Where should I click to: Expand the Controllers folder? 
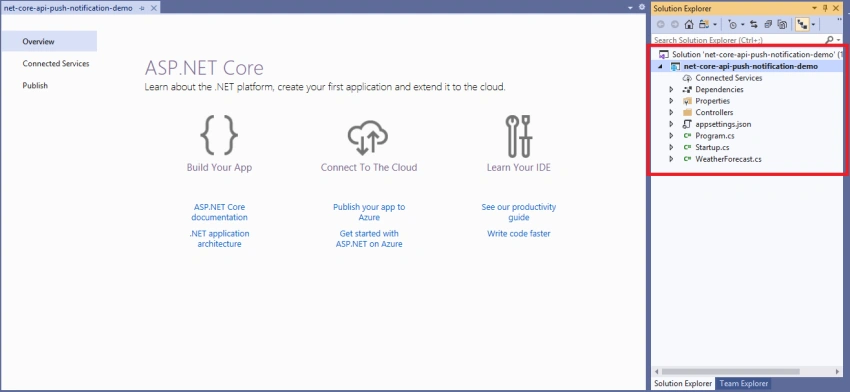point(671,113)
